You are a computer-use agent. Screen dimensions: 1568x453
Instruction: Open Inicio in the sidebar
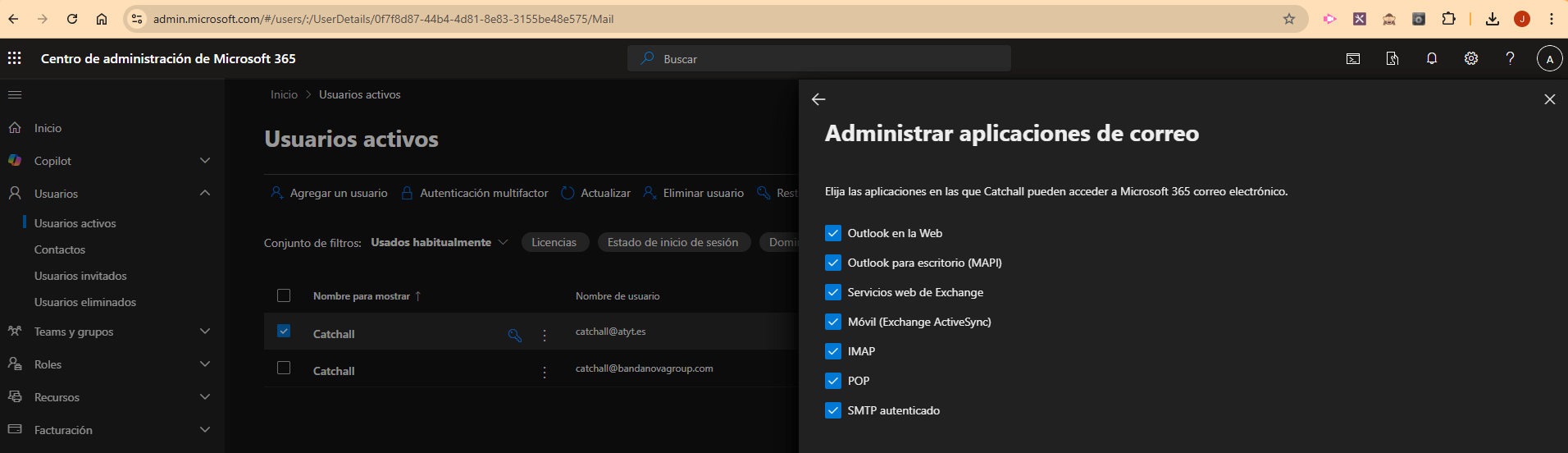[48, 128]
